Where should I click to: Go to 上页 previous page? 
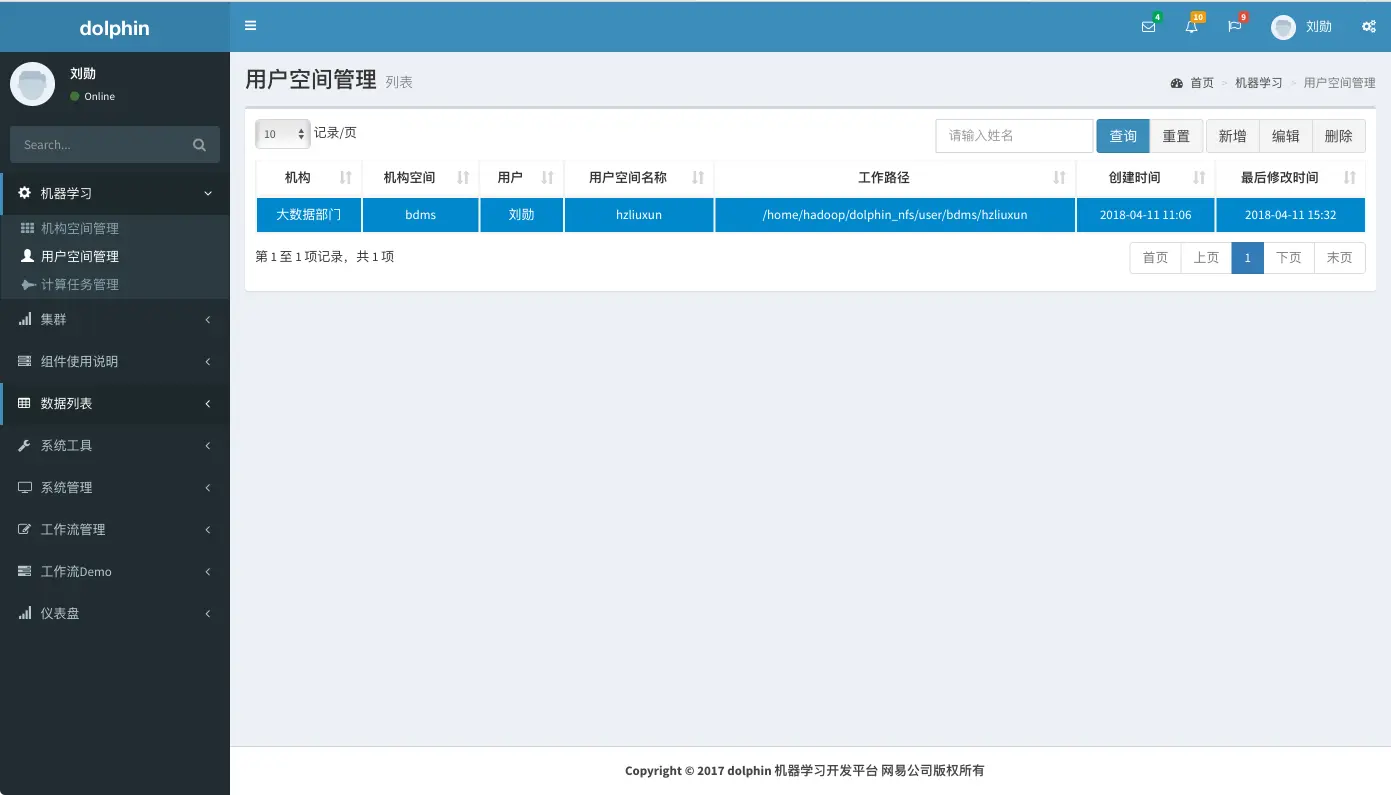pyautogui.click(x=1206, y=257)
